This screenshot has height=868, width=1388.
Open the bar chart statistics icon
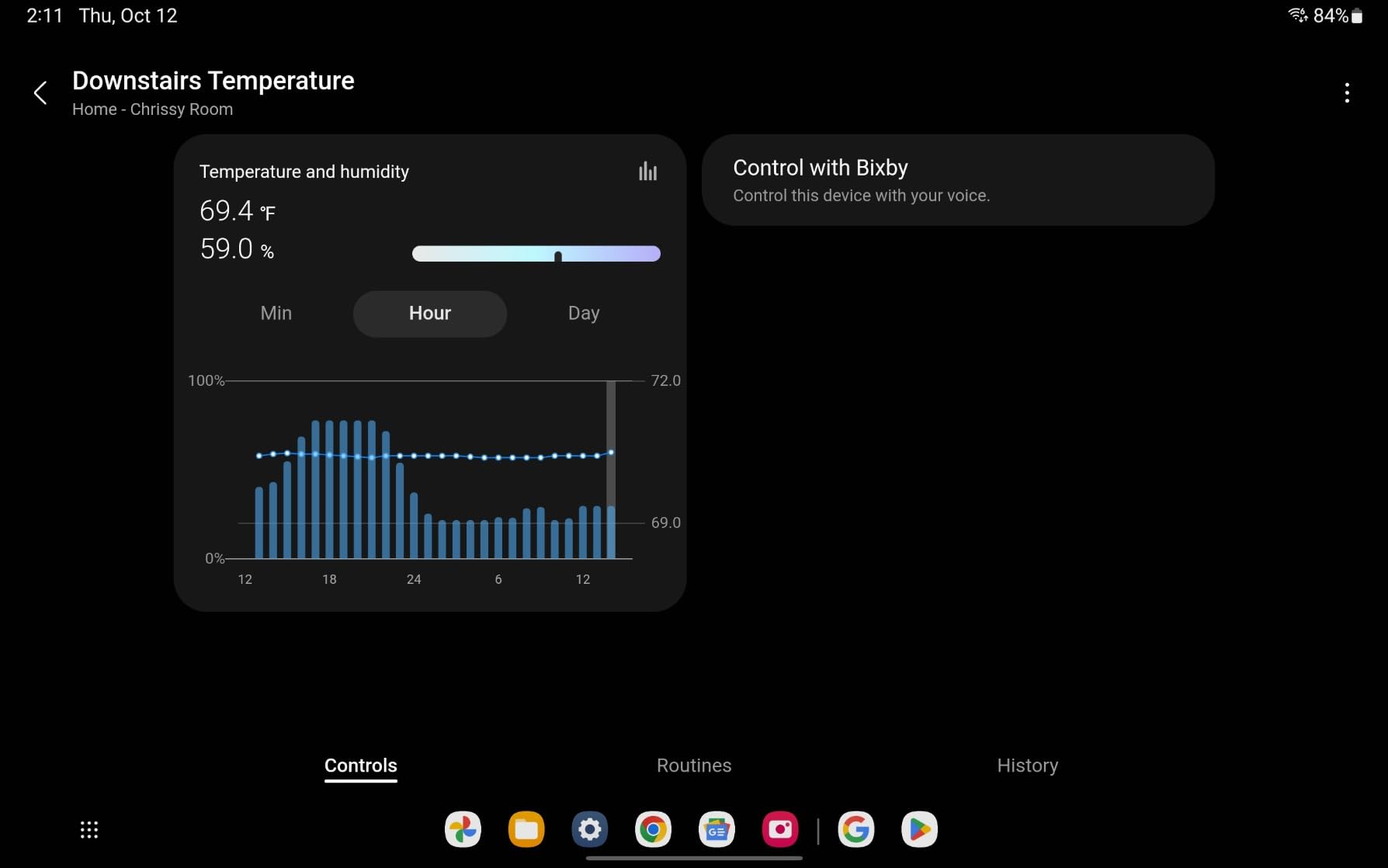(x=647, y=172)
